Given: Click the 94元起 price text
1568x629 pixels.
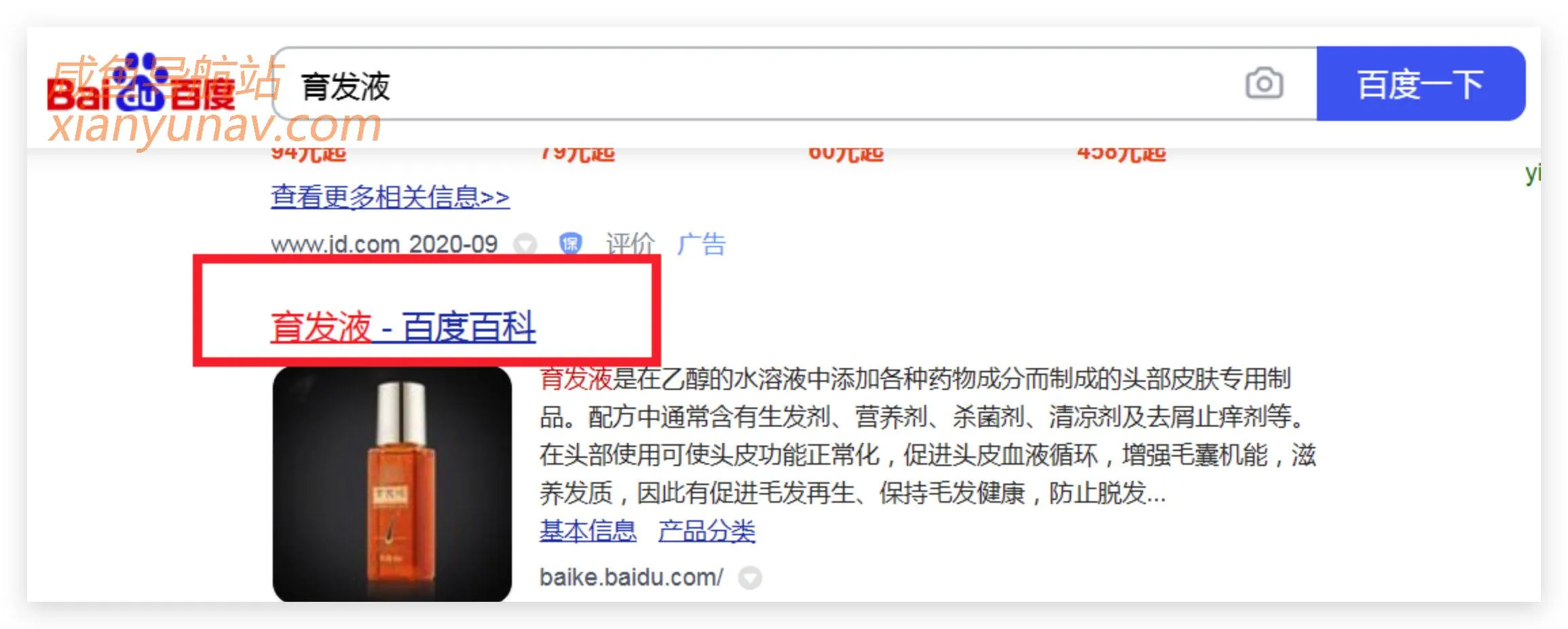Looking at the screenshot, I should tap(309, 154).
